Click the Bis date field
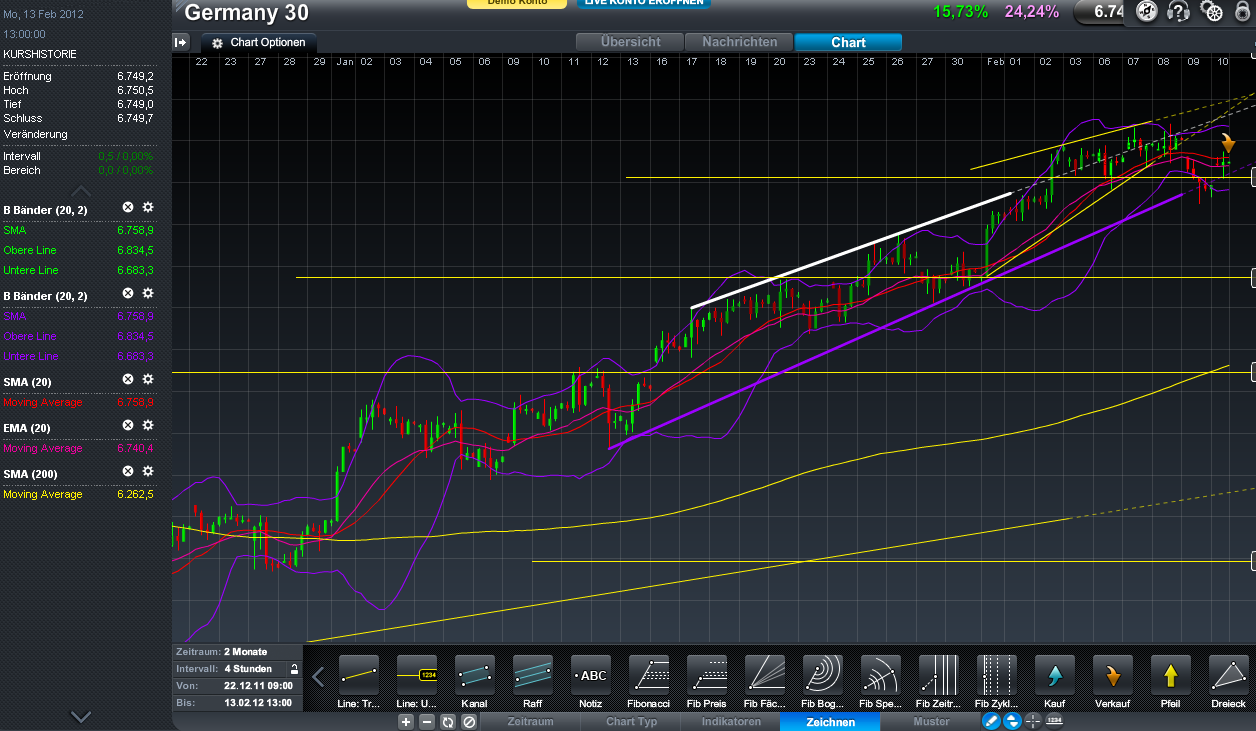The image size is (1256, 731). pyautogui.click(x=238, y=703)
